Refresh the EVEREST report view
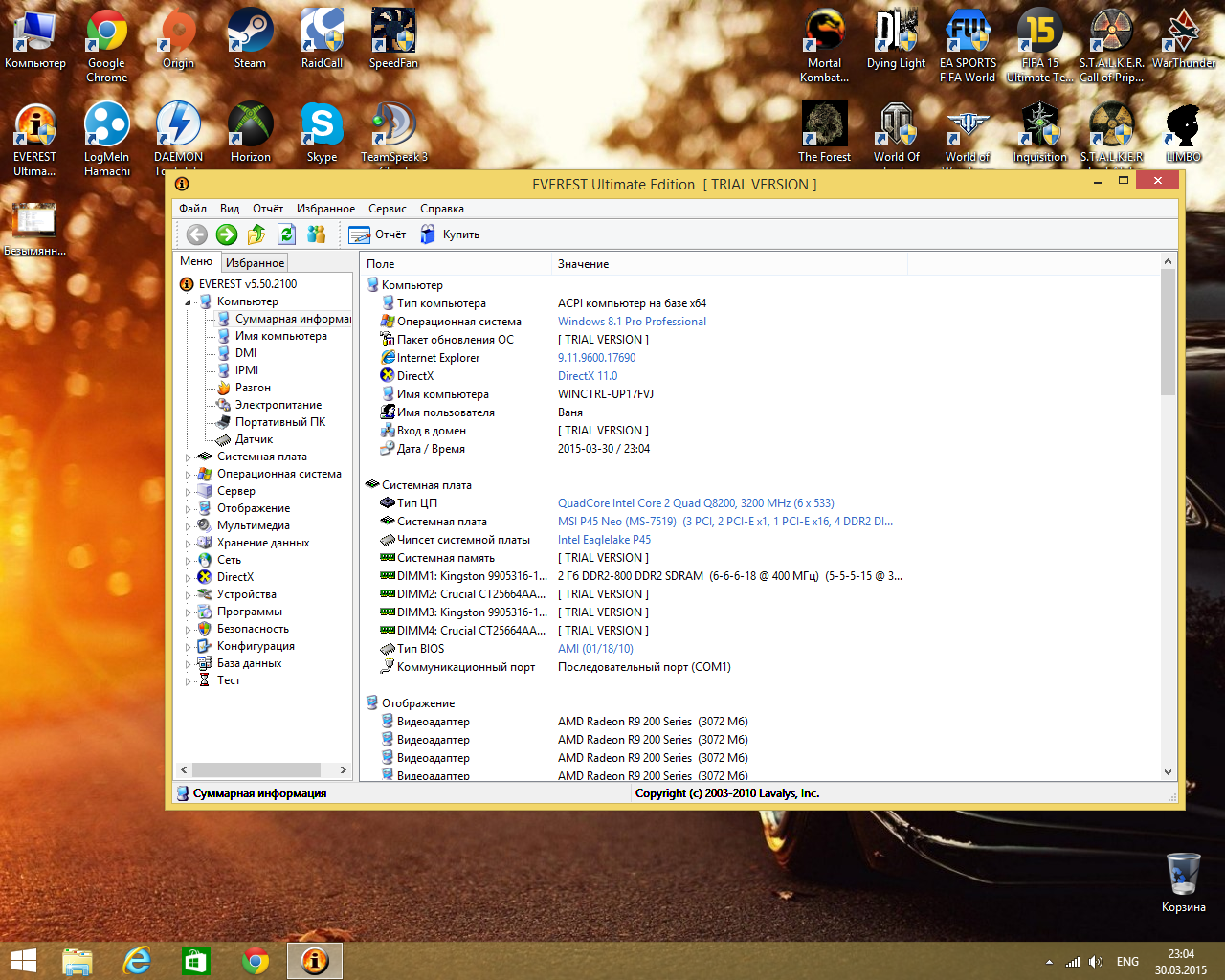The width and height of the screenshot is (1225, 980). click(286, 234)
